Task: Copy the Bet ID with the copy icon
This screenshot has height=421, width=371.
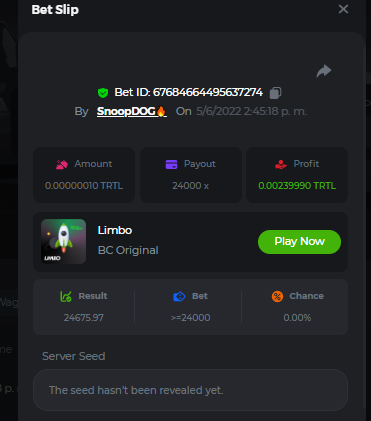Action: point(275,93)
